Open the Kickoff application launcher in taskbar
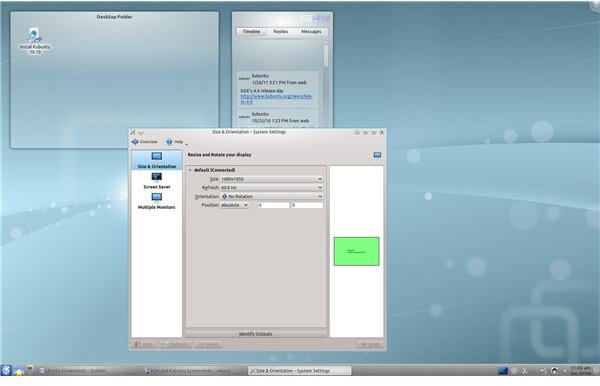 pyautogui.click(x=6, y=370)
